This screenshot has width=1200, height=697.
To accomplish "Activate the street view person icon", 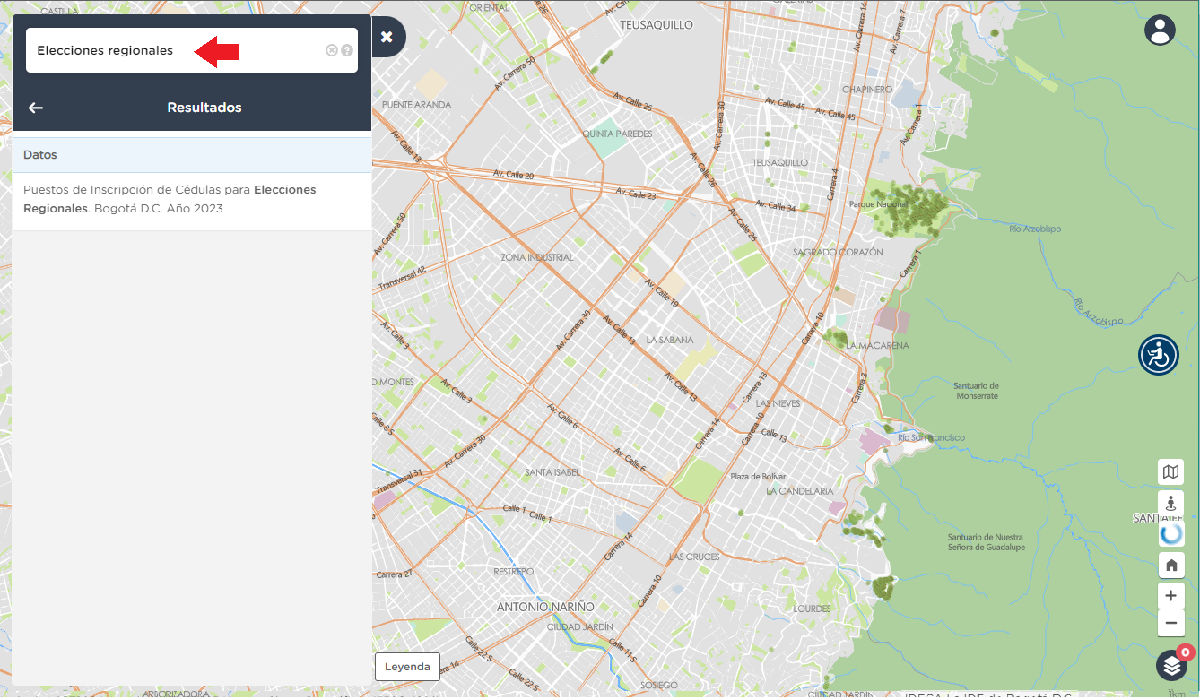I will pyautogui.click(x=1171, y=503).
